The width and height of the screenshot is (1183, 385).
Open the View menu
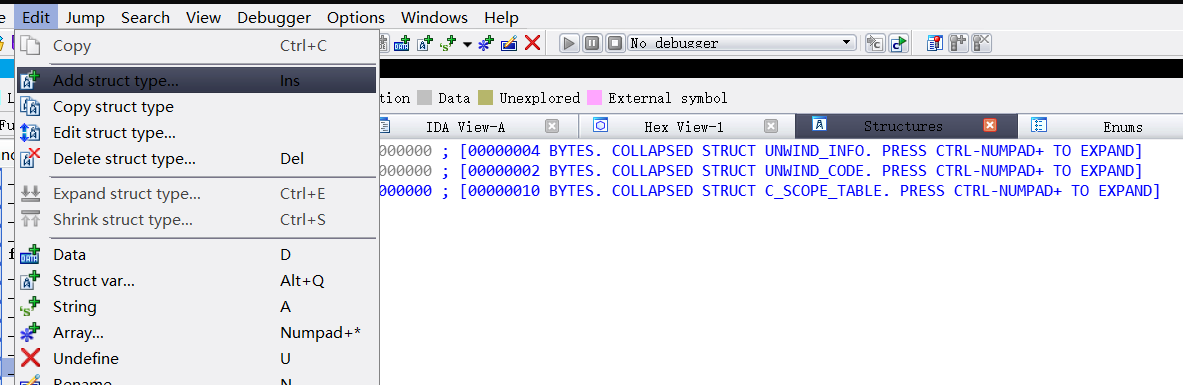203,17
